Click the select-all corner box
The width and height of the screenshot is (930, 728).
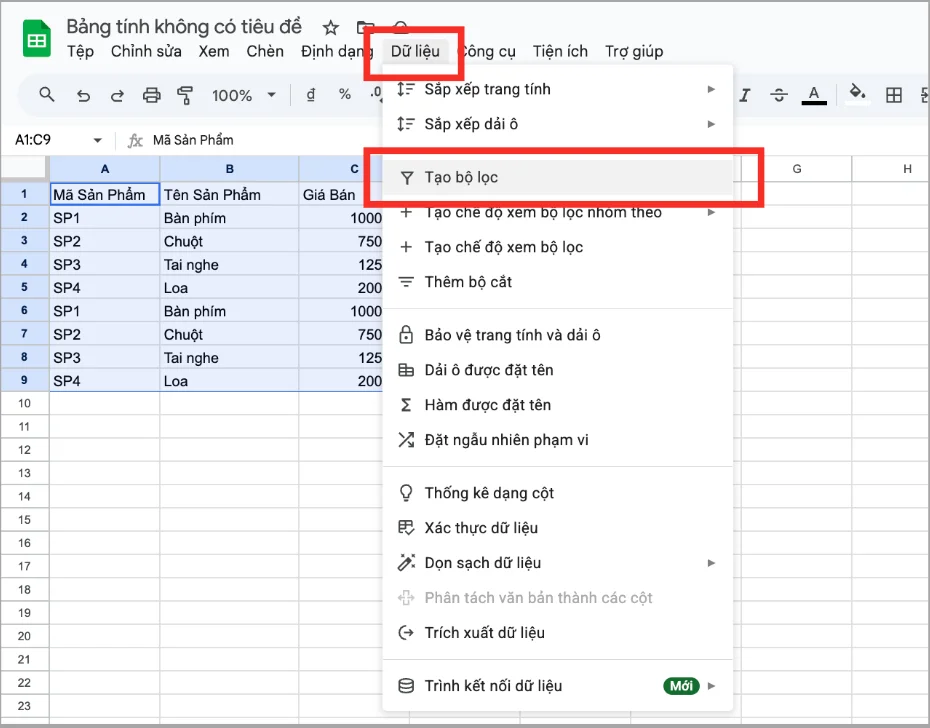point(24,169)
